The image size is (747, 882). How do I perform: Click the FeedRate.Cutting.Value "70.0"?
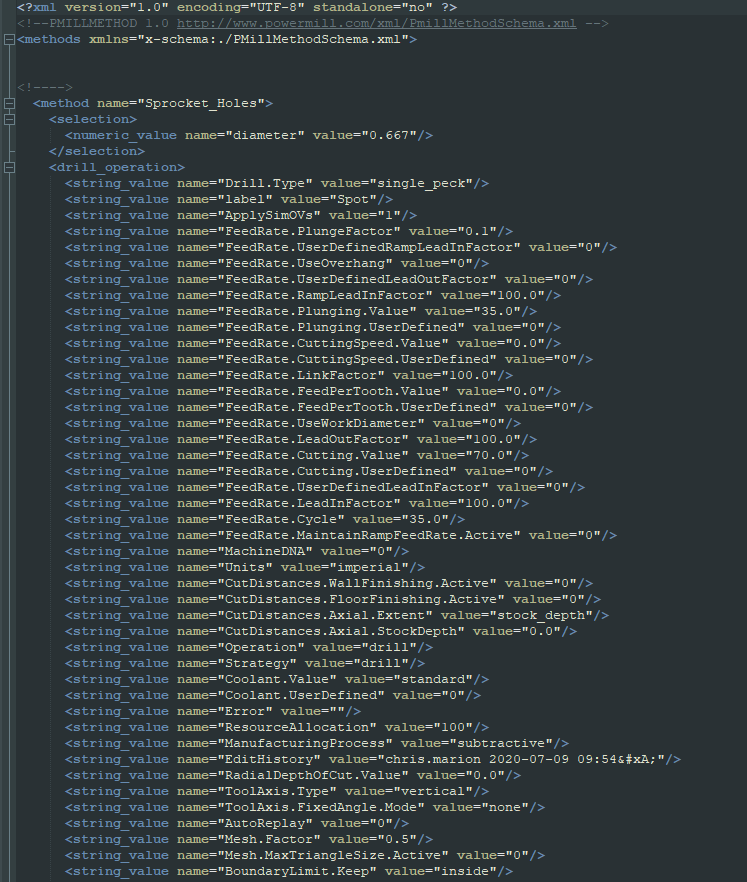point(489,456)
